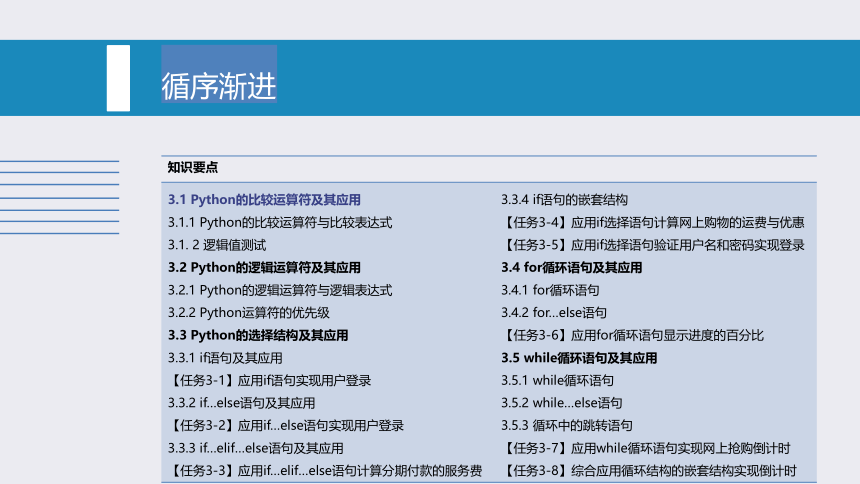Click line 3.5.1 while循环语句
Viewport: 860px width, 484px height.
(x=557, y=380)
